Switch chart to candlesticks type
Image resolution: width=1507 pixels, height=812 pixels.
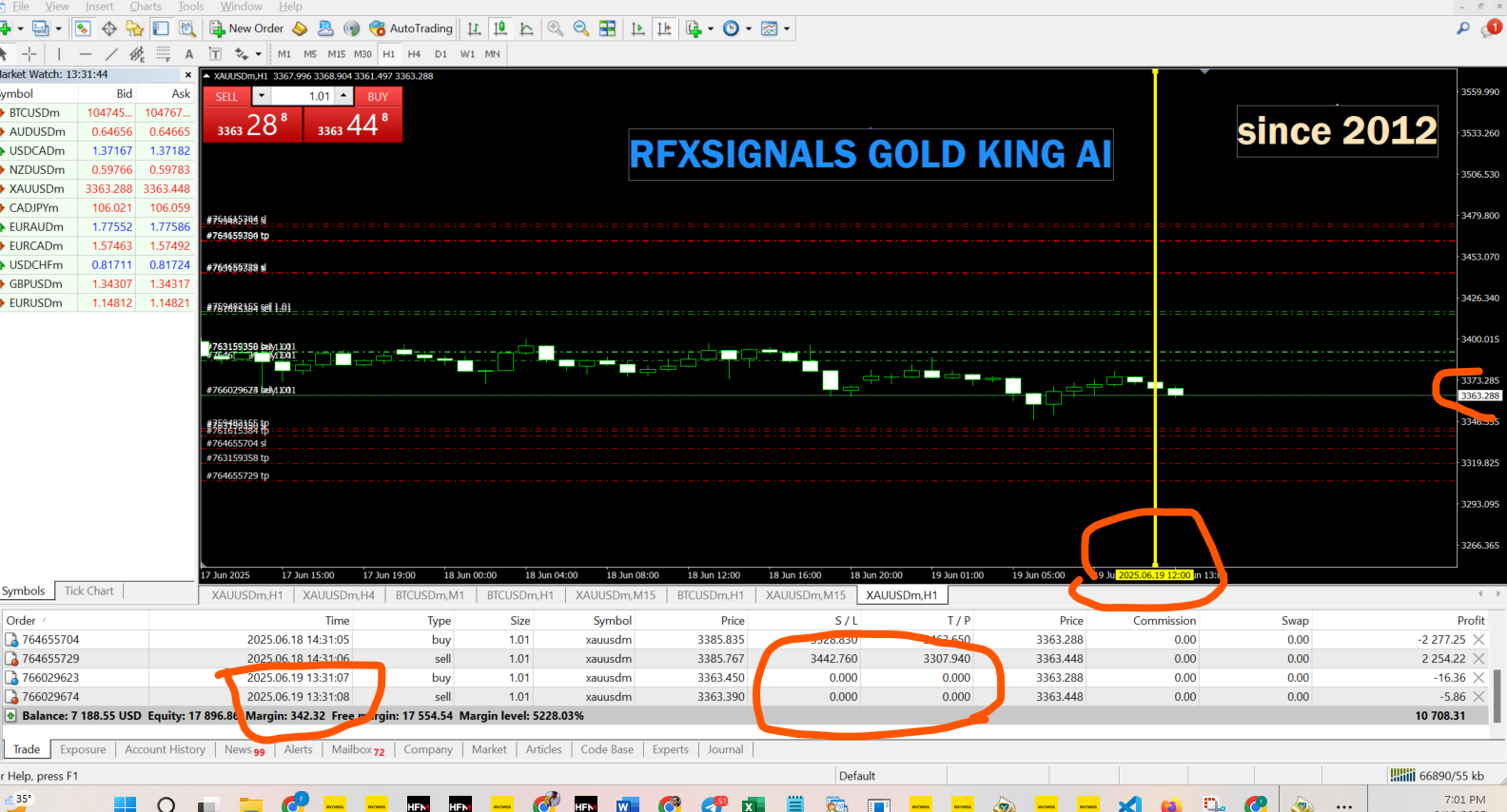[500, 29]
